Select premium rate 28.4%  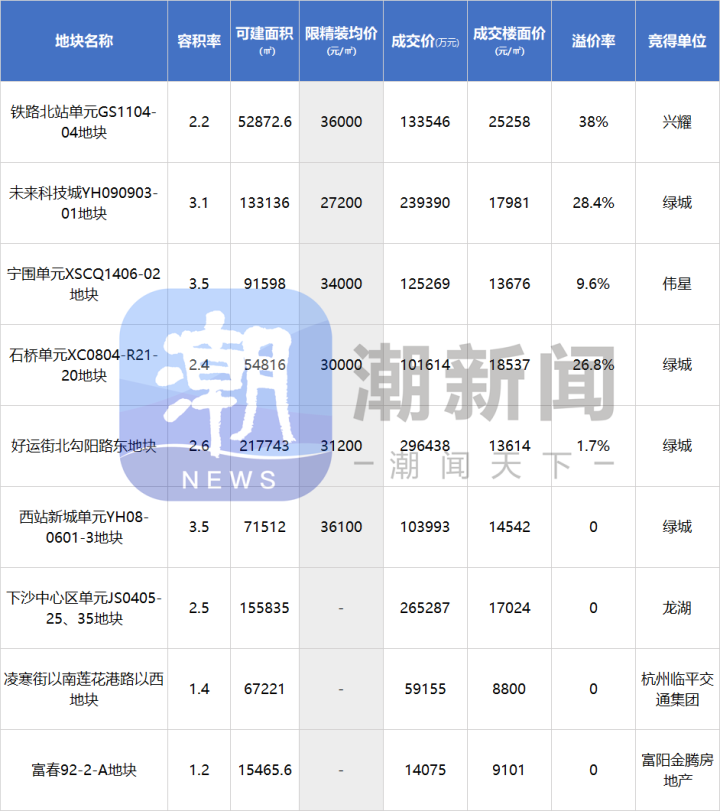[593, 203]
